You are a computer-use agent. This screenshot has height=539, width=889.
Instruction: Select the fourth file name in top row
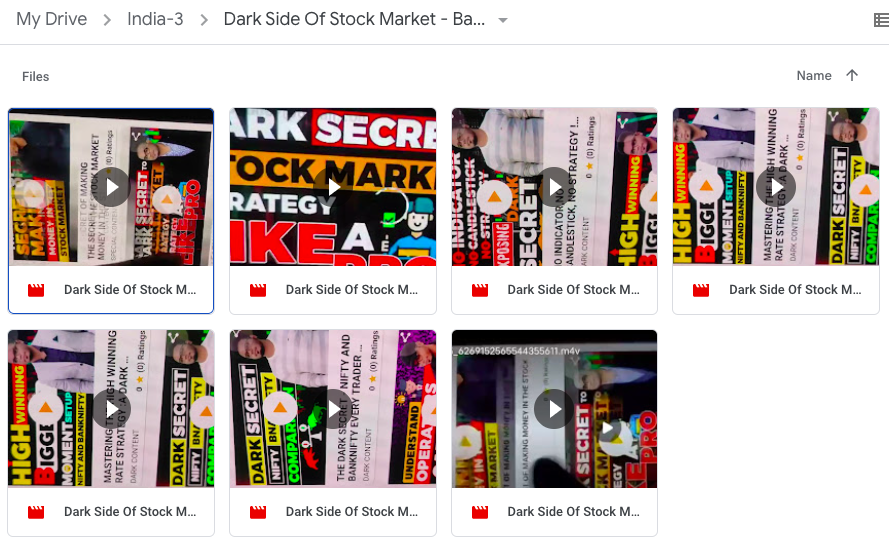[x=795, y=290]
